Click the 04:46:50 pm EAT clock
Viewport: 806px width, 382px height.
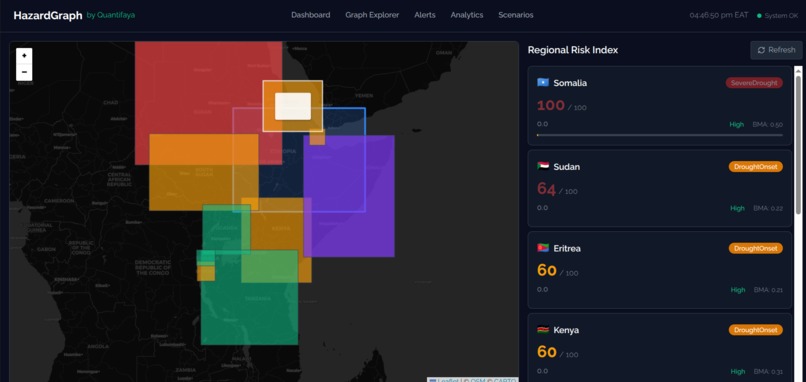pos(719,15)
